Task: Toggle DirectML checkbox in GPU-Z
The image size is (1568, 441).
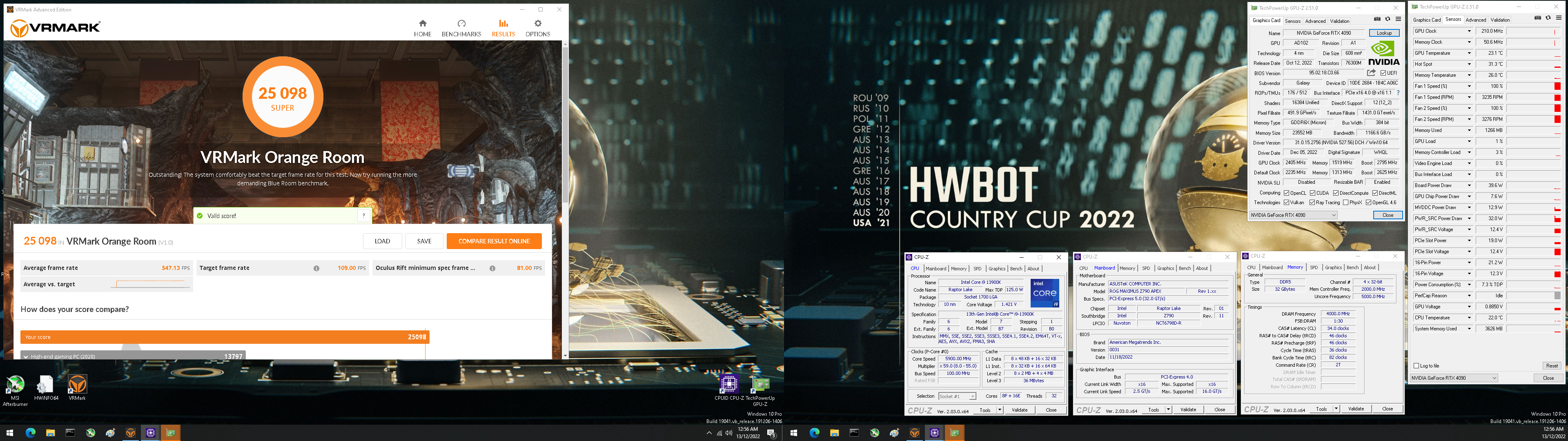Action: (x=1375, y=193)
